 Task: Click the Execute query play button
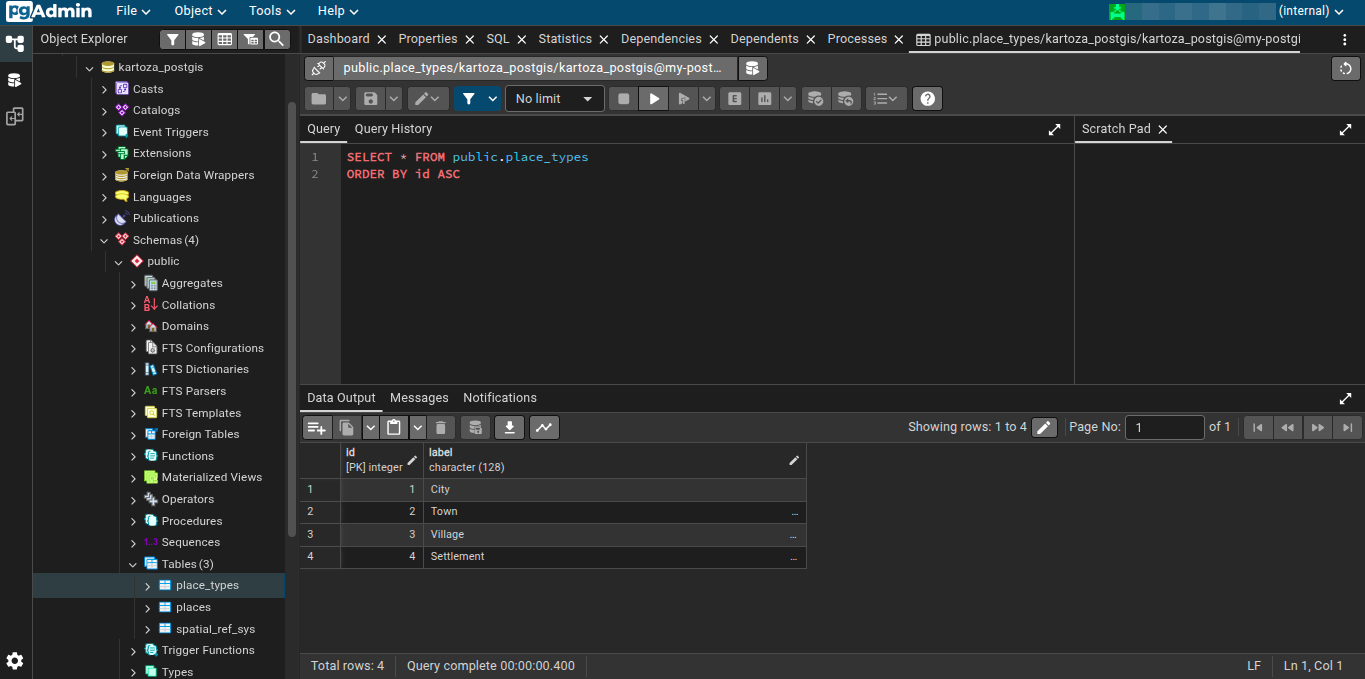click(654, 99)
